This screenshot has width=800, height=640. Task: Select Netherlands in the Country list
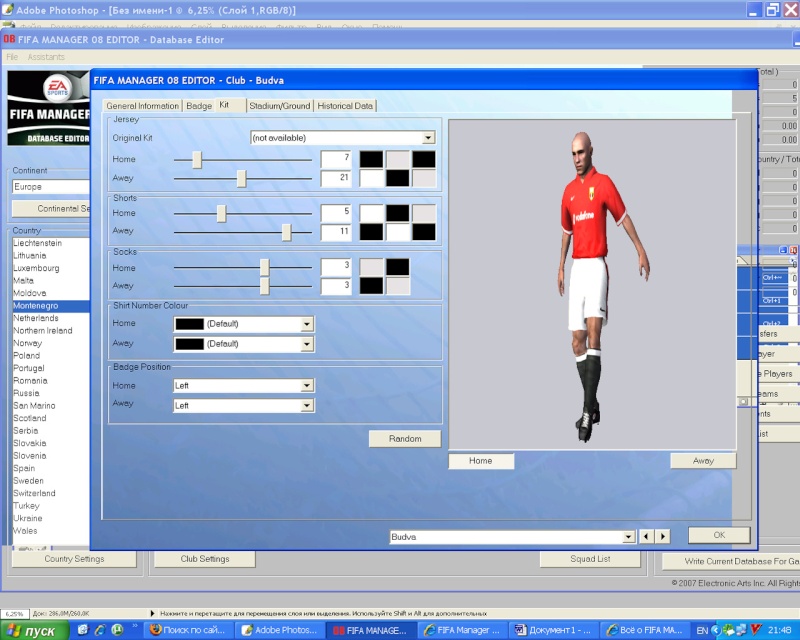[51, 318]
